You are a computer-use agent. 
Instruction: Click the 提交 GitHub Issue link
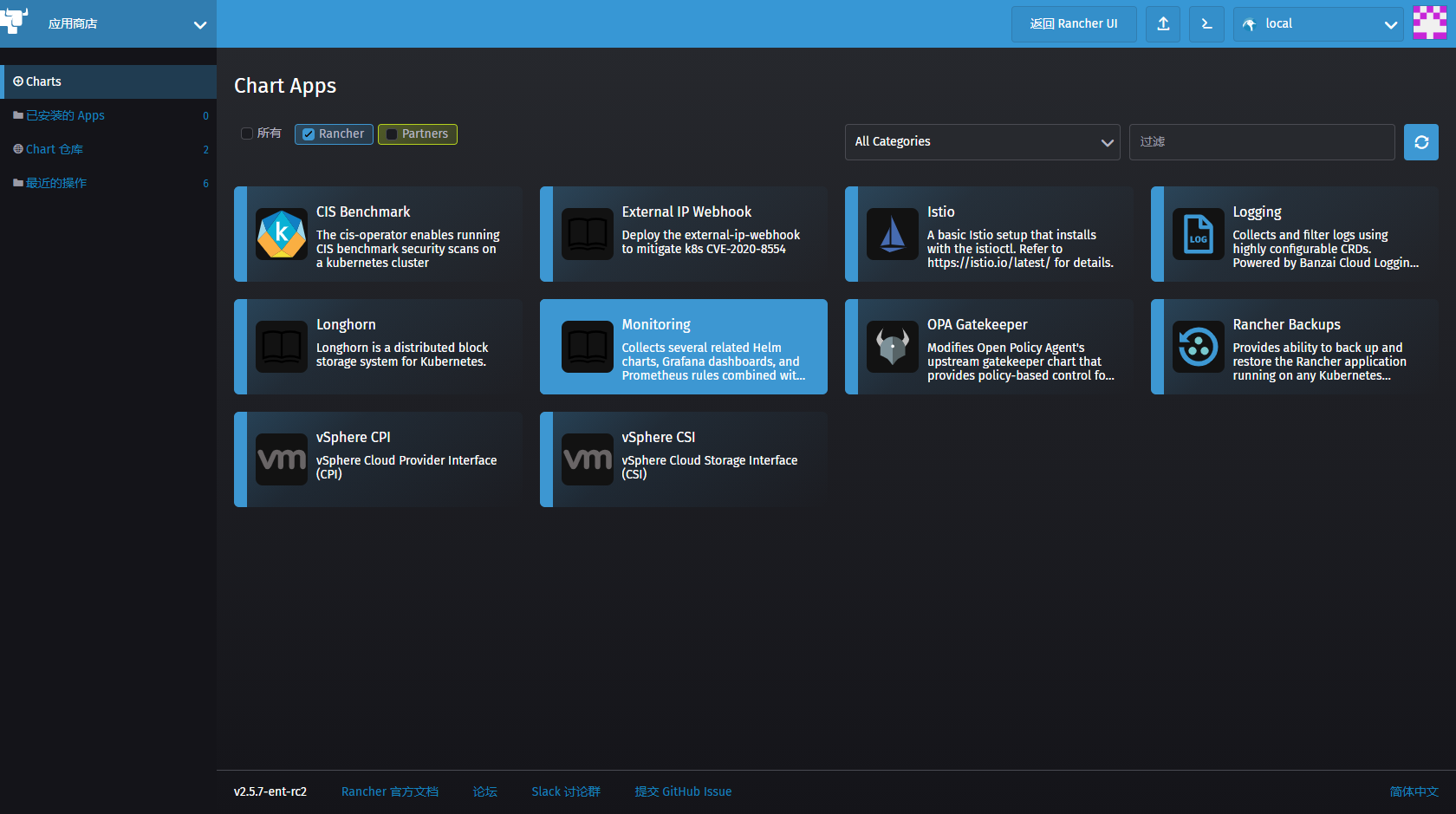683,791
